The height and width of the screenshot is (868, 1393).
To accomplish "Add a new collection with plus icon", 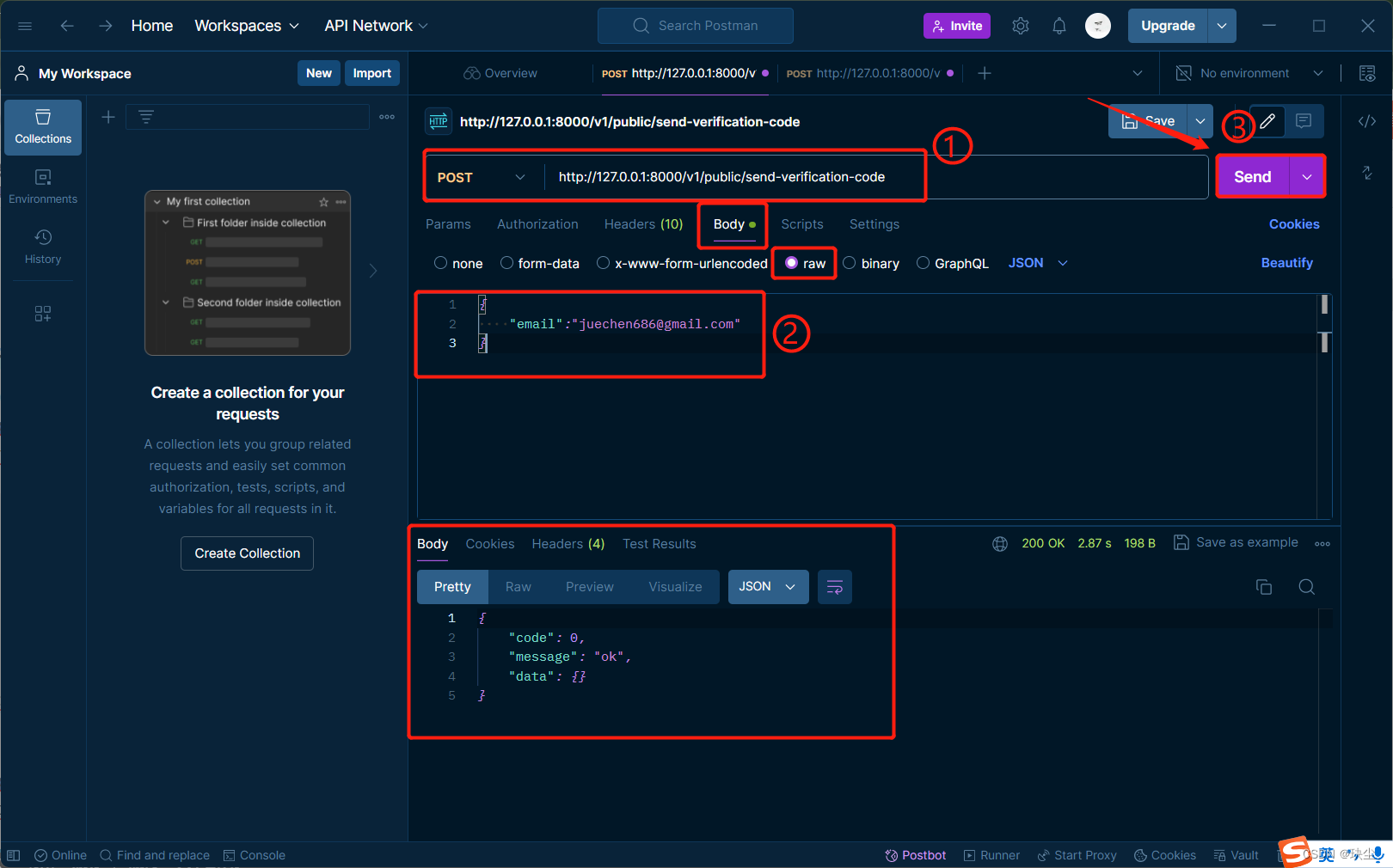I will click(x=108, y=117).
